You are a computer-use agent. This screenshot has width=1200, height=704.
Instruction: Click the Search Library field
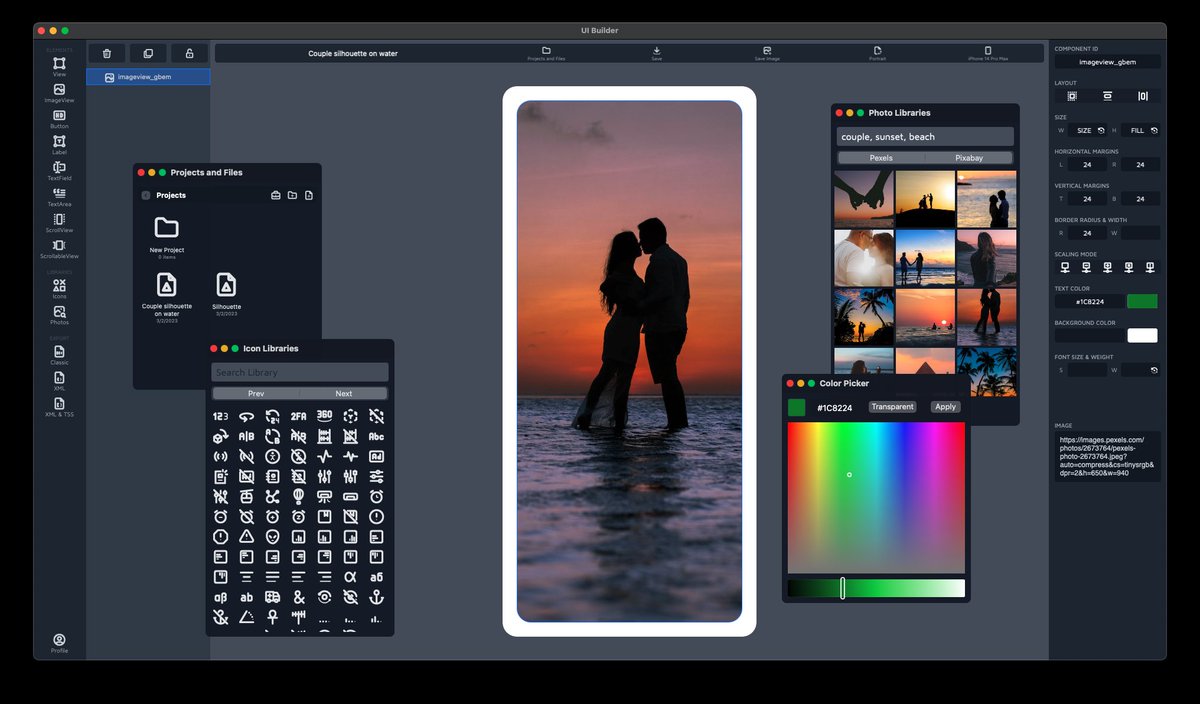pyautogui.click(x=300, y=372)
